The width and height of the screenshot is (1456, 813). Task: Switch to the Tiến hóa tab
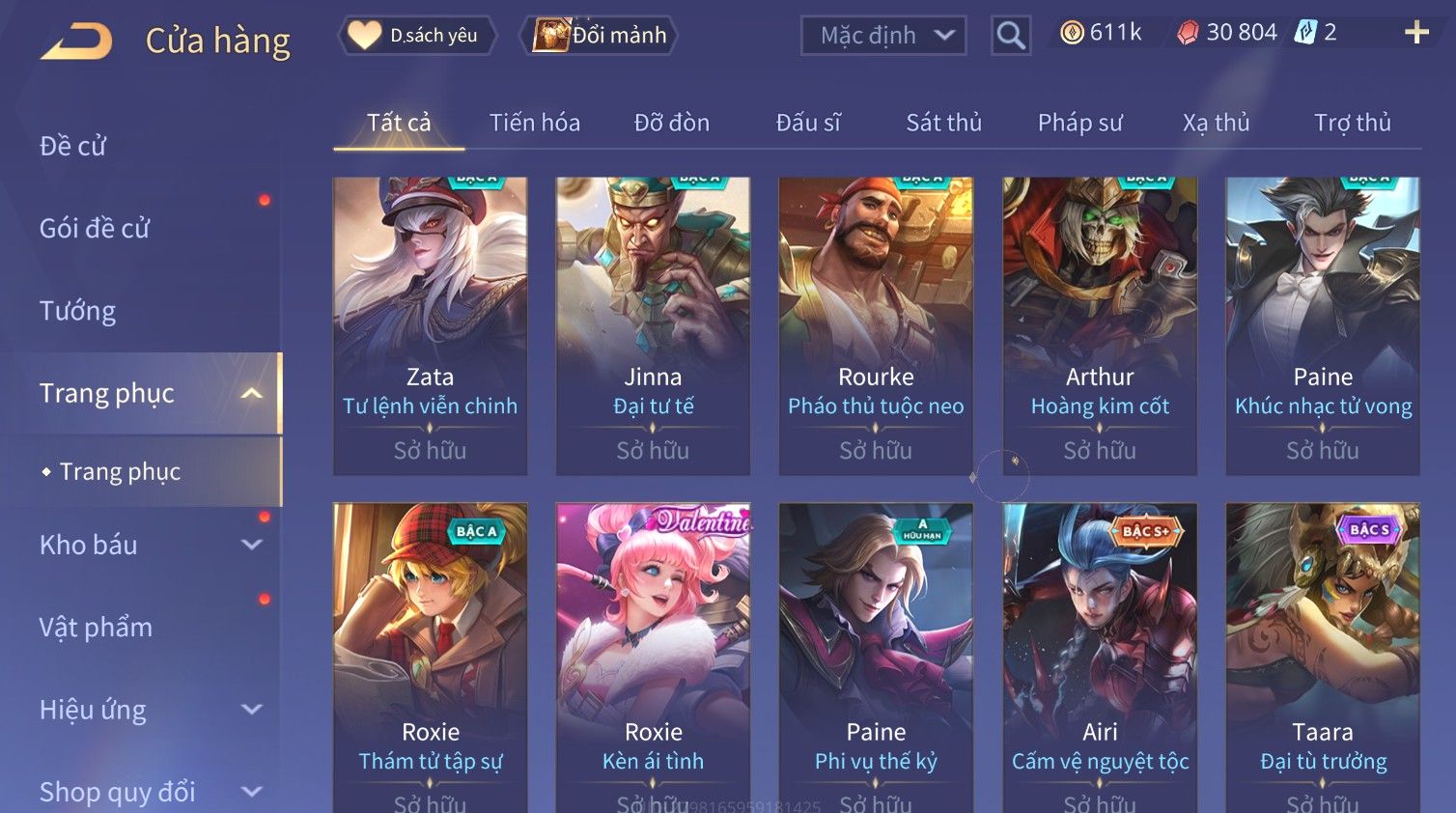click(535, 123)
